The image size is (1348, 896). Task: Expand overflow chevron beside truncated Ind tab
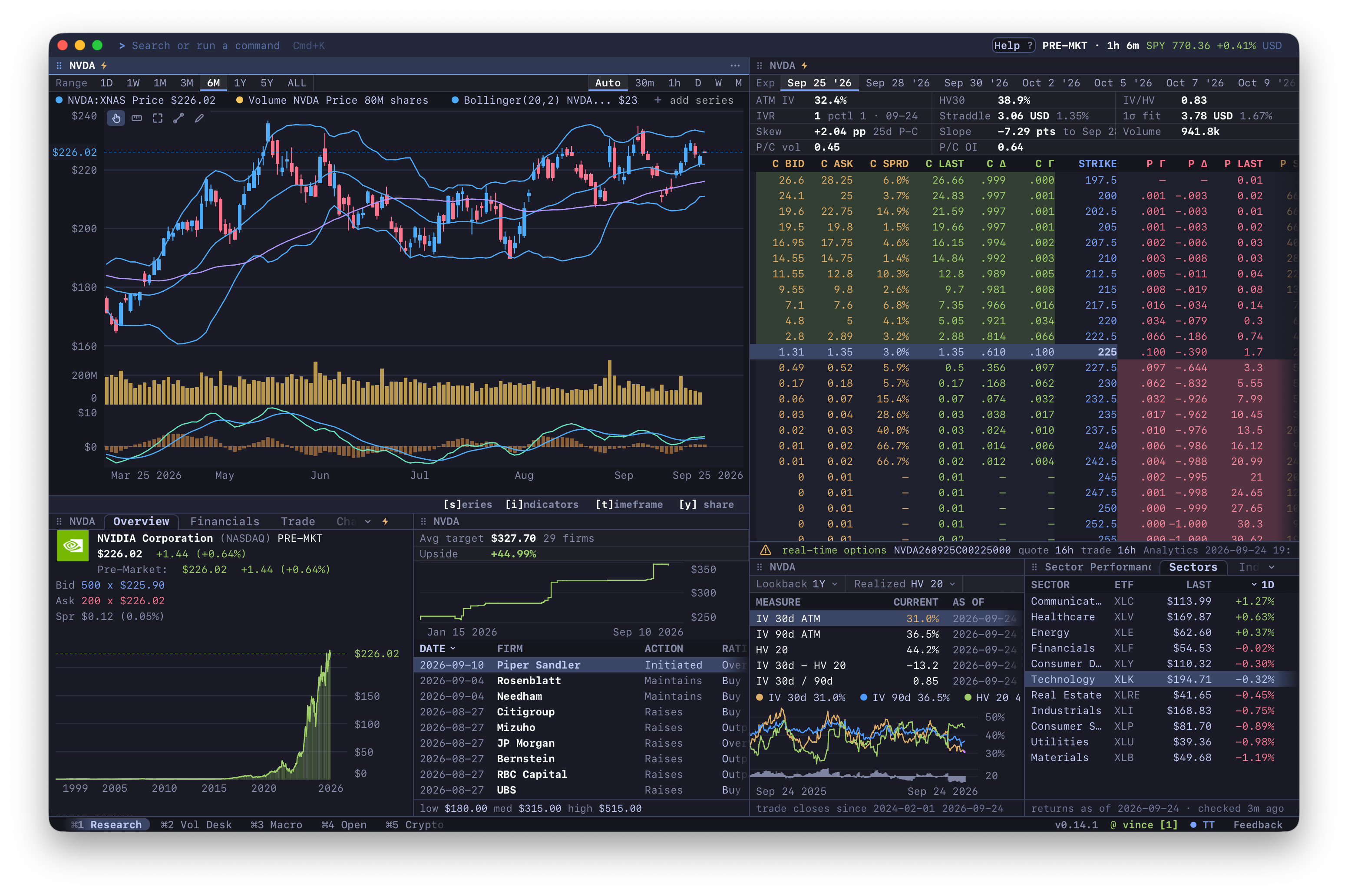coord(1272,567)
